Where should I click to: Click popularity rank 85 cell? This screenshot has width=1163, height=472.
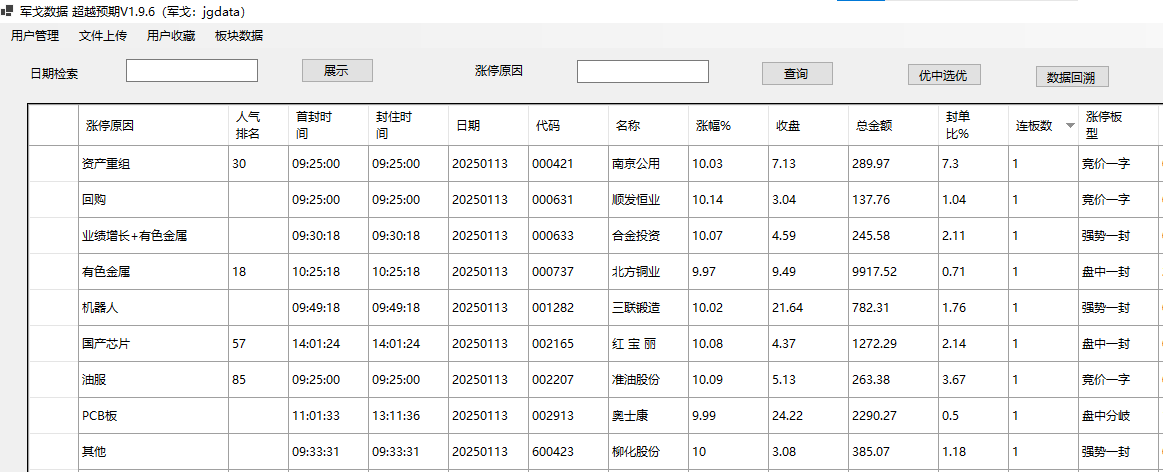point(259,380)
